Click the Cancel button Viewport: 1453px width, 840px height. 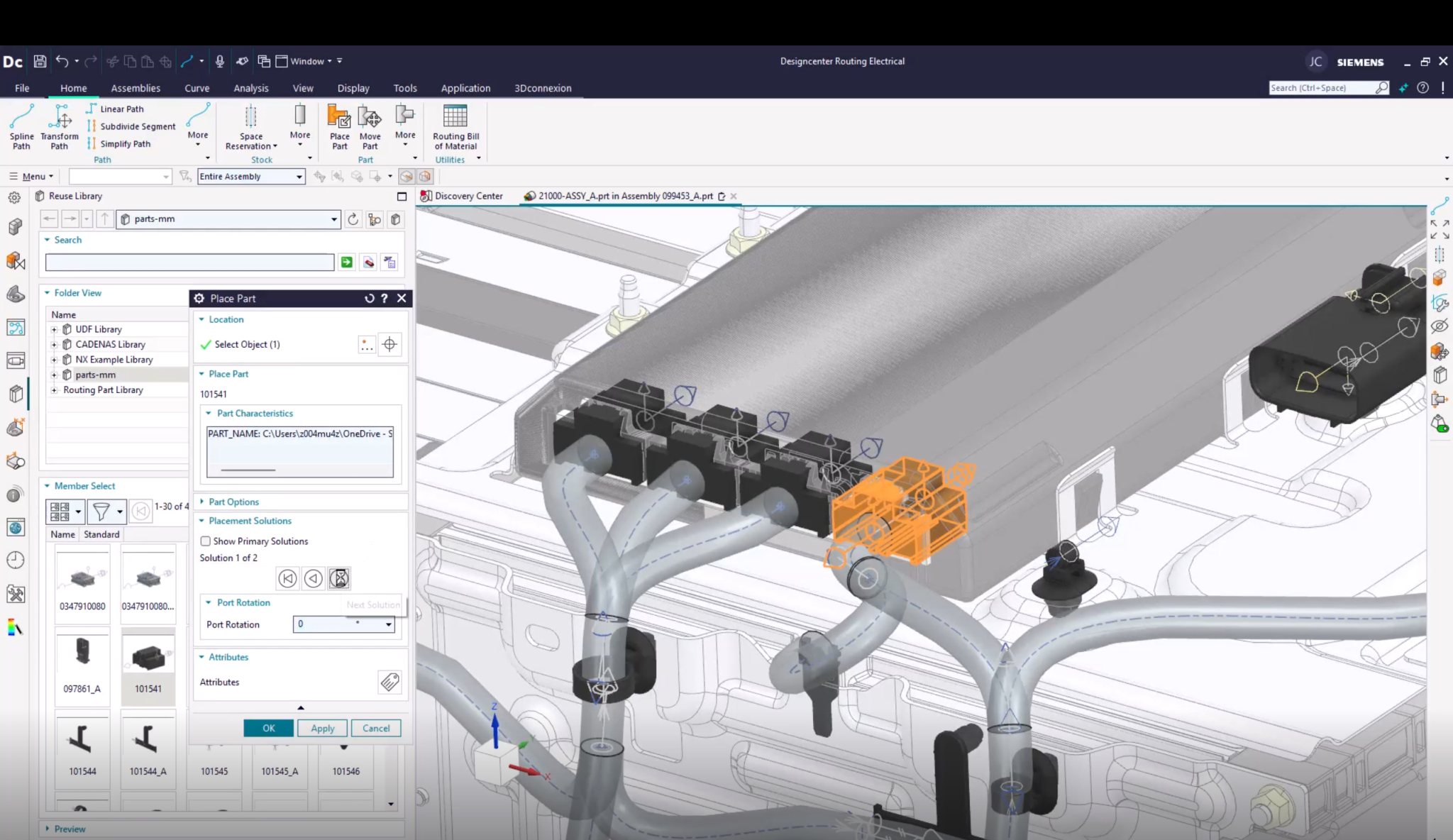click(x=376, y=728)
